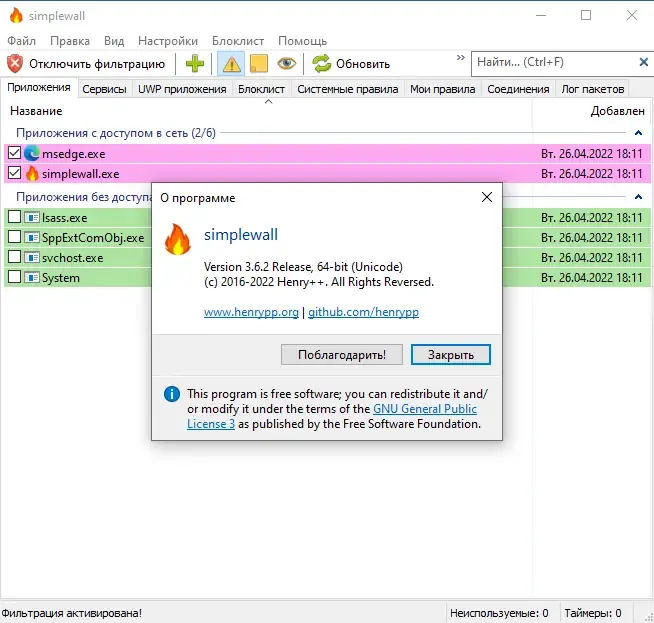654x623 pixels.
Task: Uncheck the msedge.exe checkbox
Action: (x=15, y=153)
